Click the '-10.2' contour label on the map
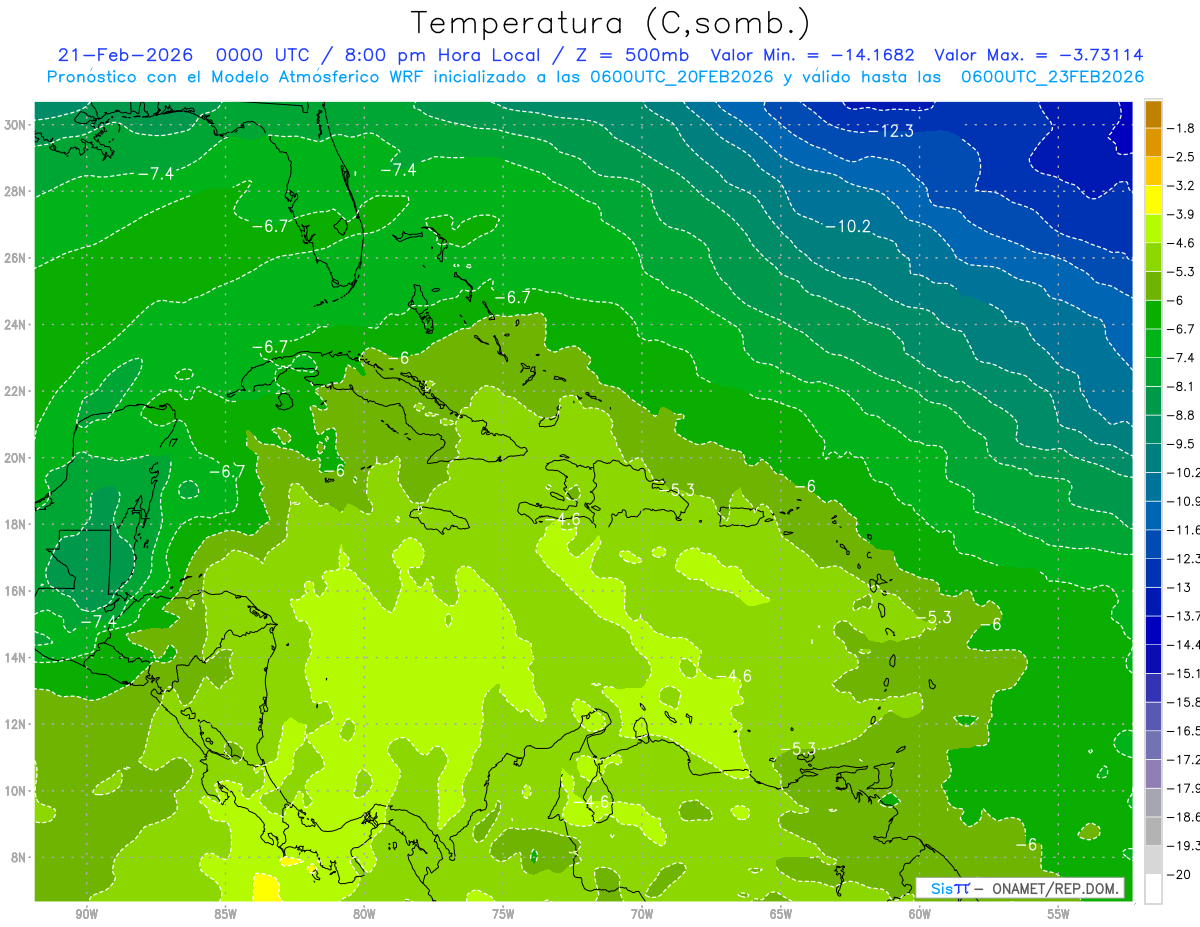1200x927 pixels. pyautogui.click(x=848, y=227)
